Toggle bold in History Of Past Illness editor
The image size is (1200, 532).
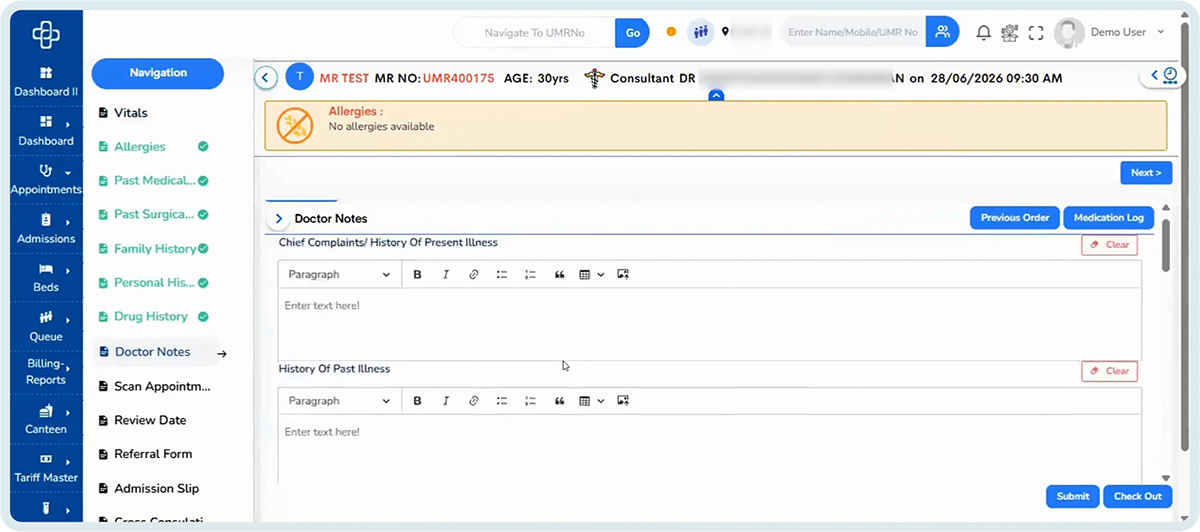click(x=417, y=401)
